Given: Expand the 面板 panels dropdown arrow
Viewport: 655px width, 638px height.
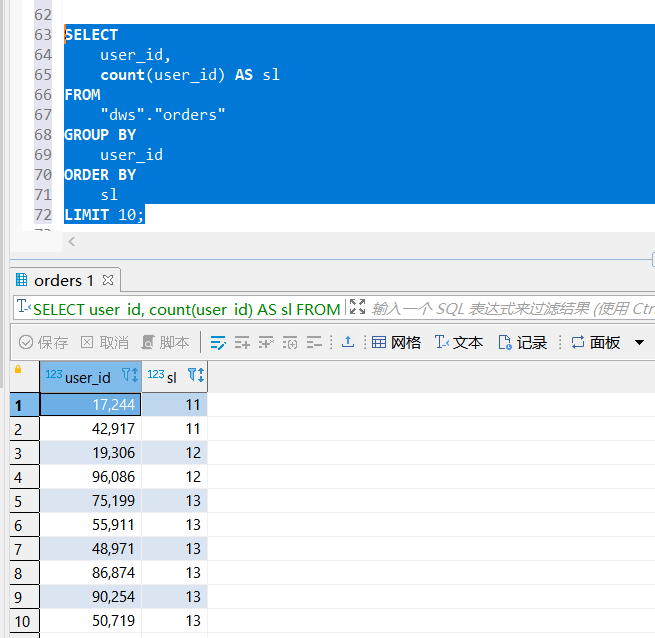Looking at the screenshot, I should [640, 342].
